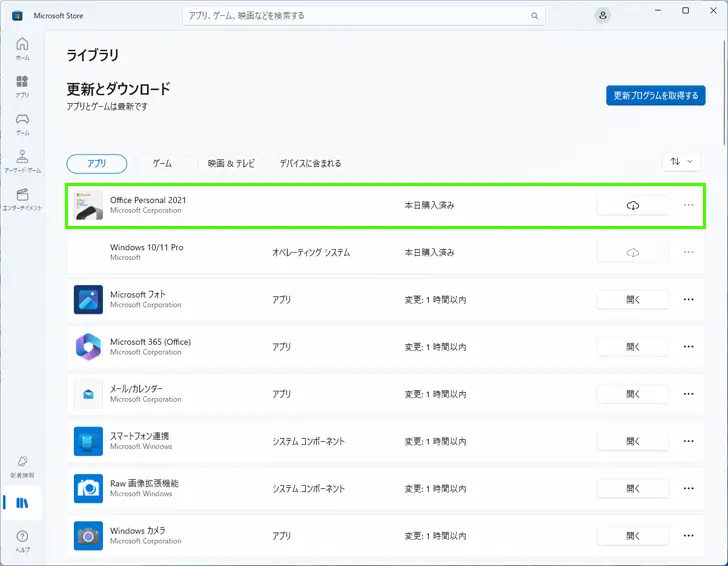Open Microsoft 365 (Office) with 開く button
728x566 pixels.
click(632, 347)
